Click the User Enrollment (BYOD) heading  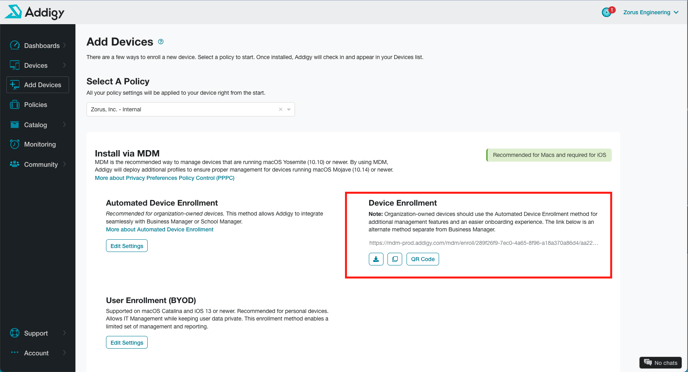pos(151,300)
